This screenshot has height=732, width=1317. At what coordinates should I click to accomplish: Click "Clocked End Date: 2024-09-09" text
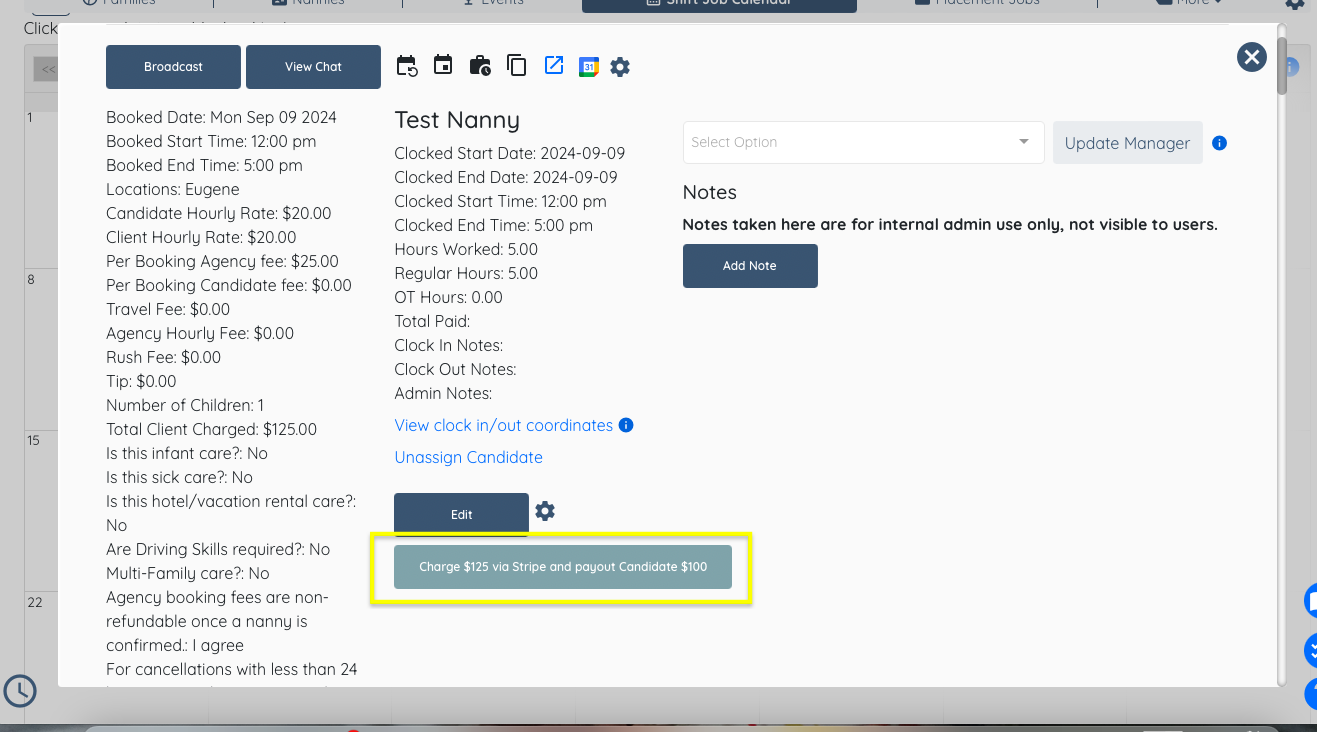(x=506, y=177)
